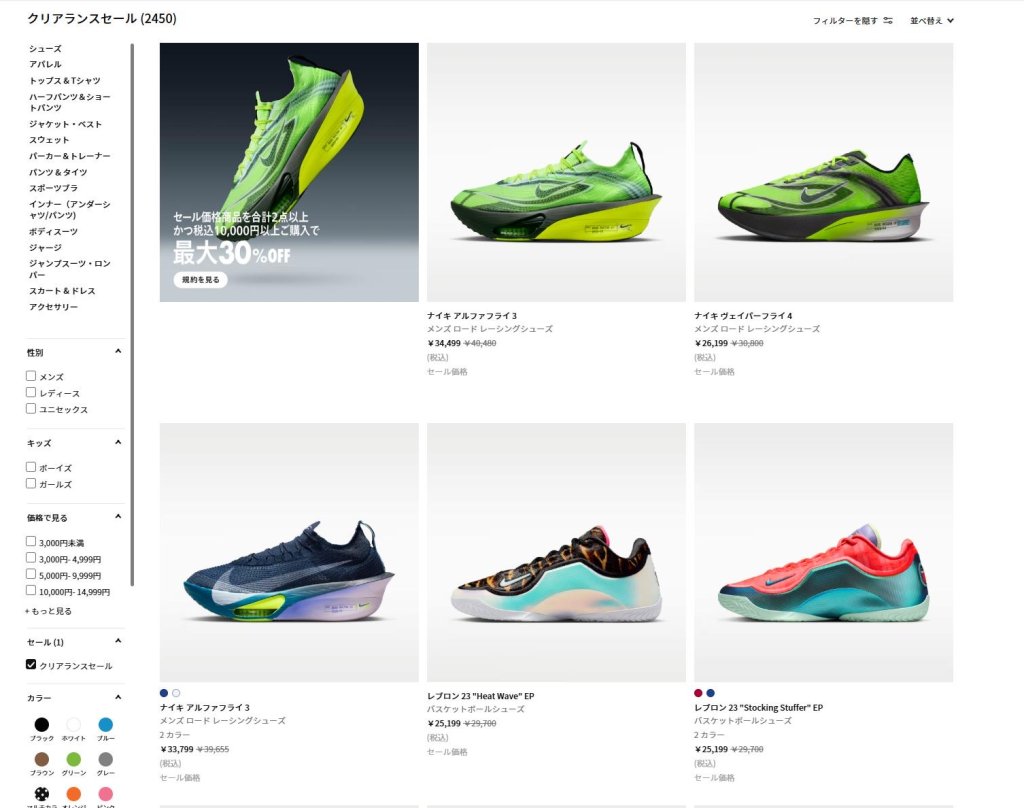Choose the blue color dot under Stocking Stuffer
Viewport: 1024px width, 808px height.
pos(710,692)
